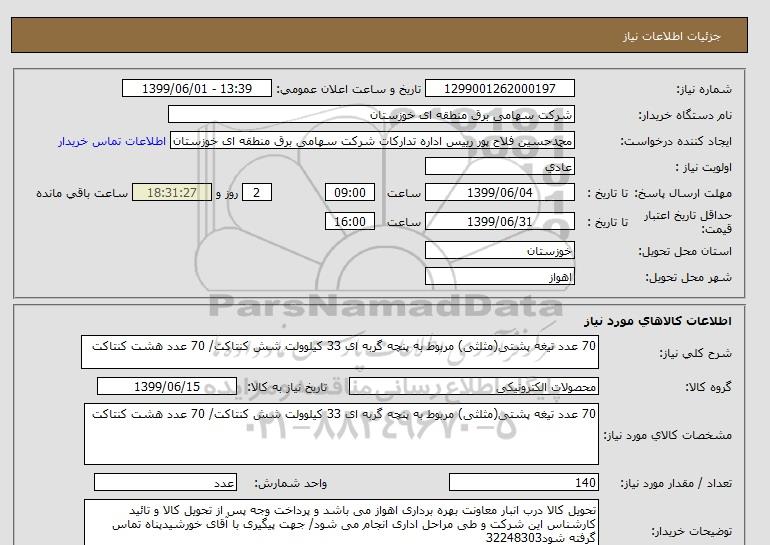770x545 pixels.
Task: Click the 09:00 response deadline time
Action: 352,193
